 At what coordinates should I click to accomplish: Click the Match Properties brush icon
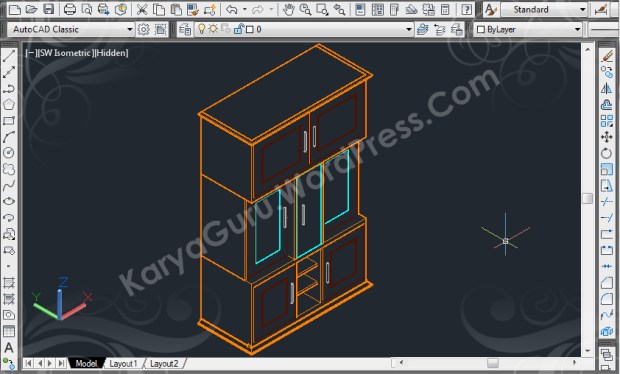coord(193,9)
